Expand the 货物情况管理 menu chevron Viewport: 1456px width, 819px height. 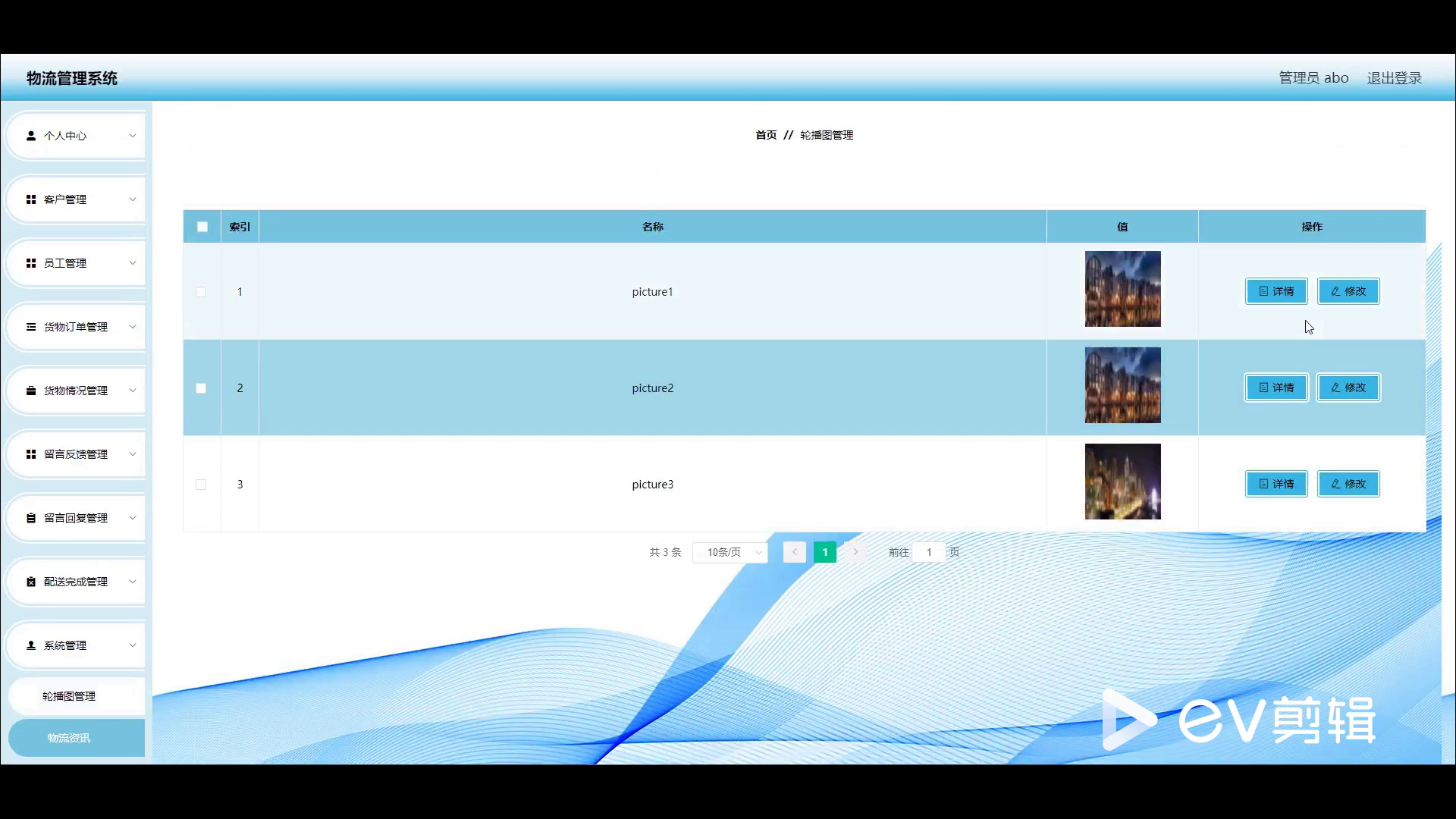pyautogui.click(x=133, y=391)
